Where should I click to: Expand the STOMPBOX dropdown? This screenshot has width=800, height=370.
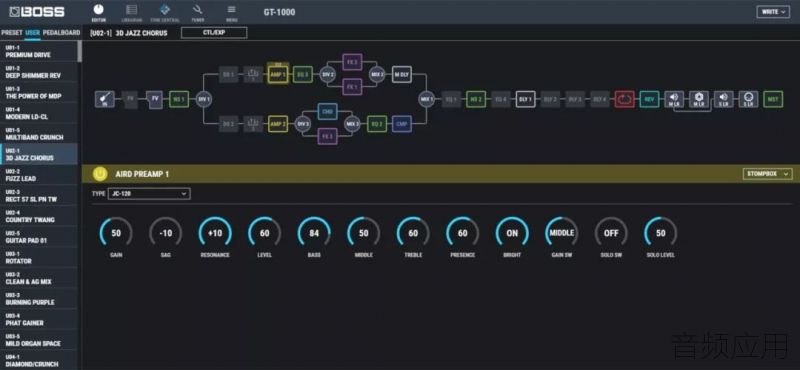(x=767, y=174)
